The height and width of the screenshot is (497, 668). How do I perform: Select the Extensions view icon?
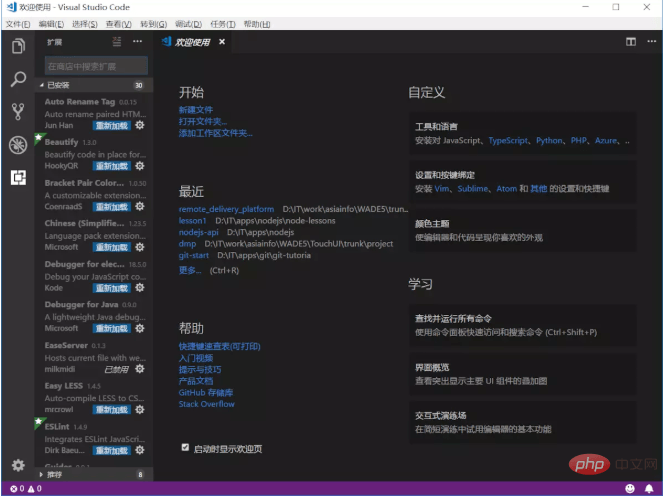coord(18,177)
